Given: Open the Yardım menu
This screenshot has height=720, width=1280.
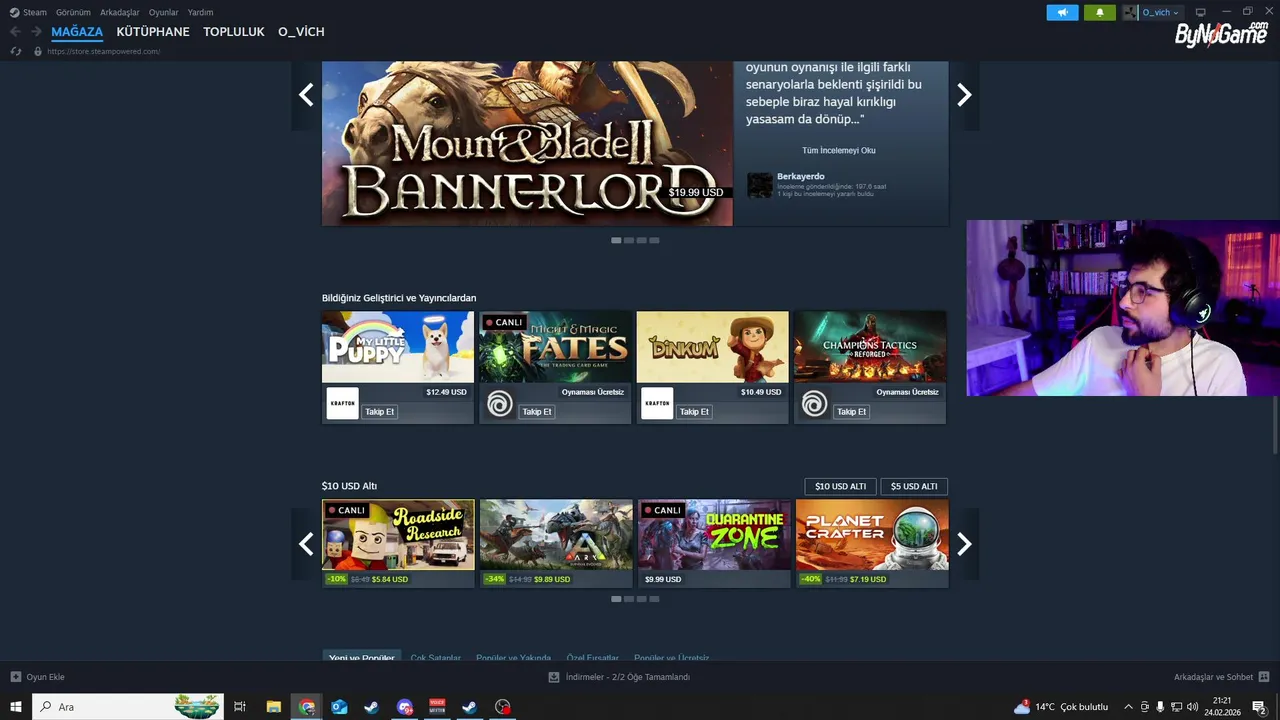Looking at the screenshot, I should [x=200, y=12].
